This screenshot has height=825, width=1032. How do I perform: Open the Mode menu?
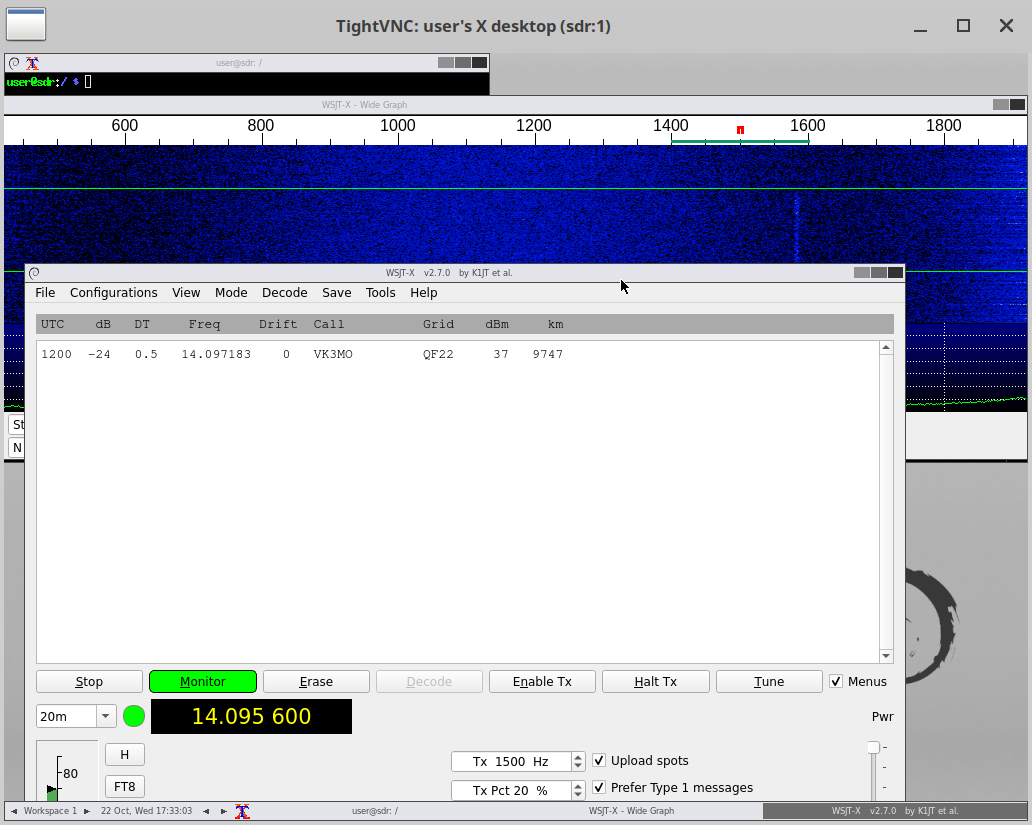click(231, 293)
